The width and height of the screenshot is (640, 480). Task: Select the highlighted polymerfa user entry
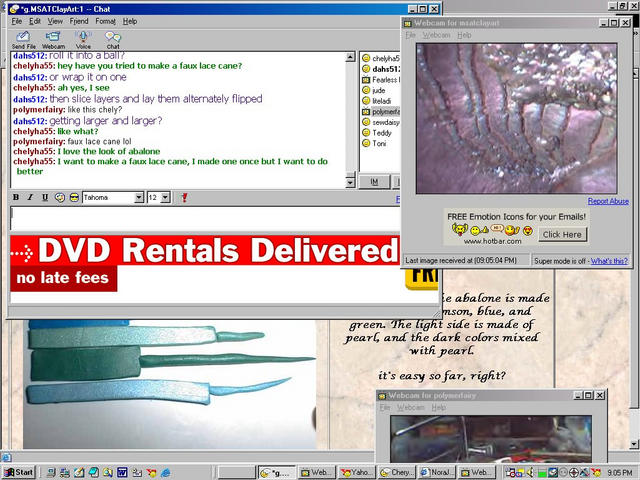point(380,111)
